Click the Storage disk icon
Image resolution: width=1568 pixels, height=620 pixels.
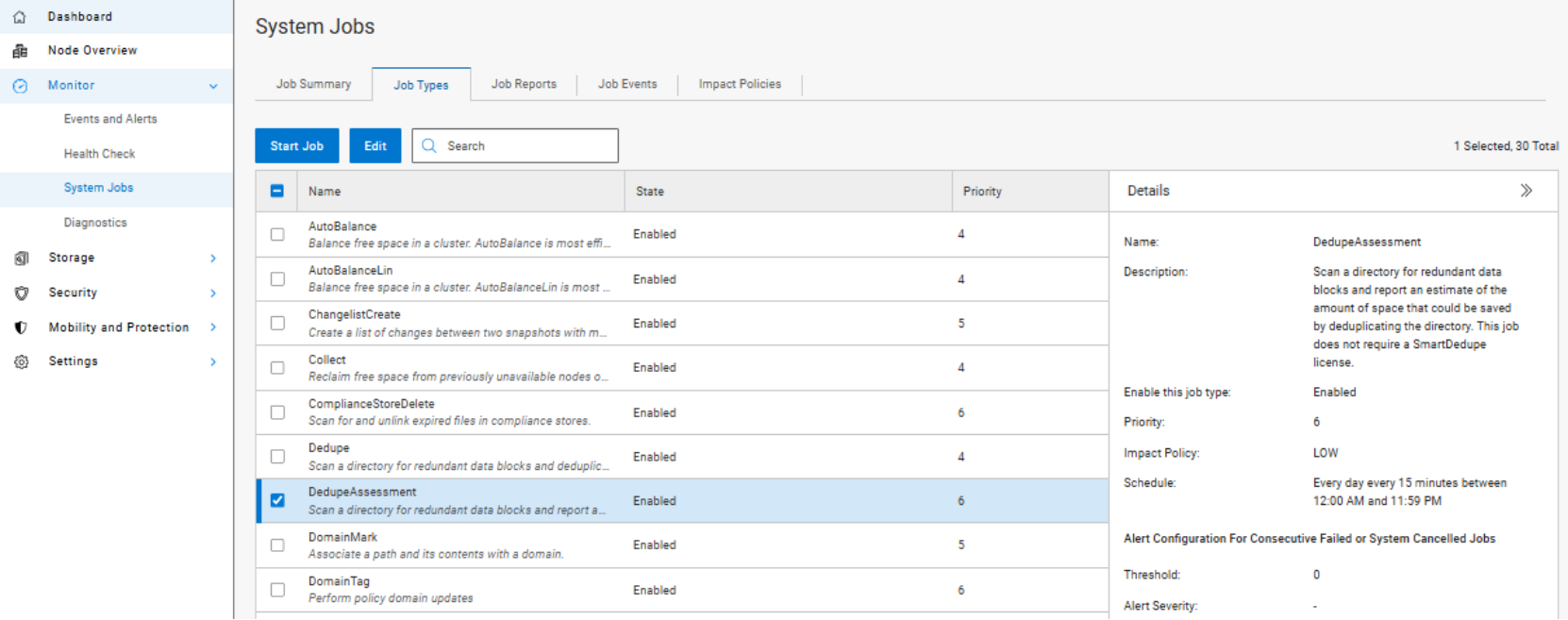coord(21,258)
